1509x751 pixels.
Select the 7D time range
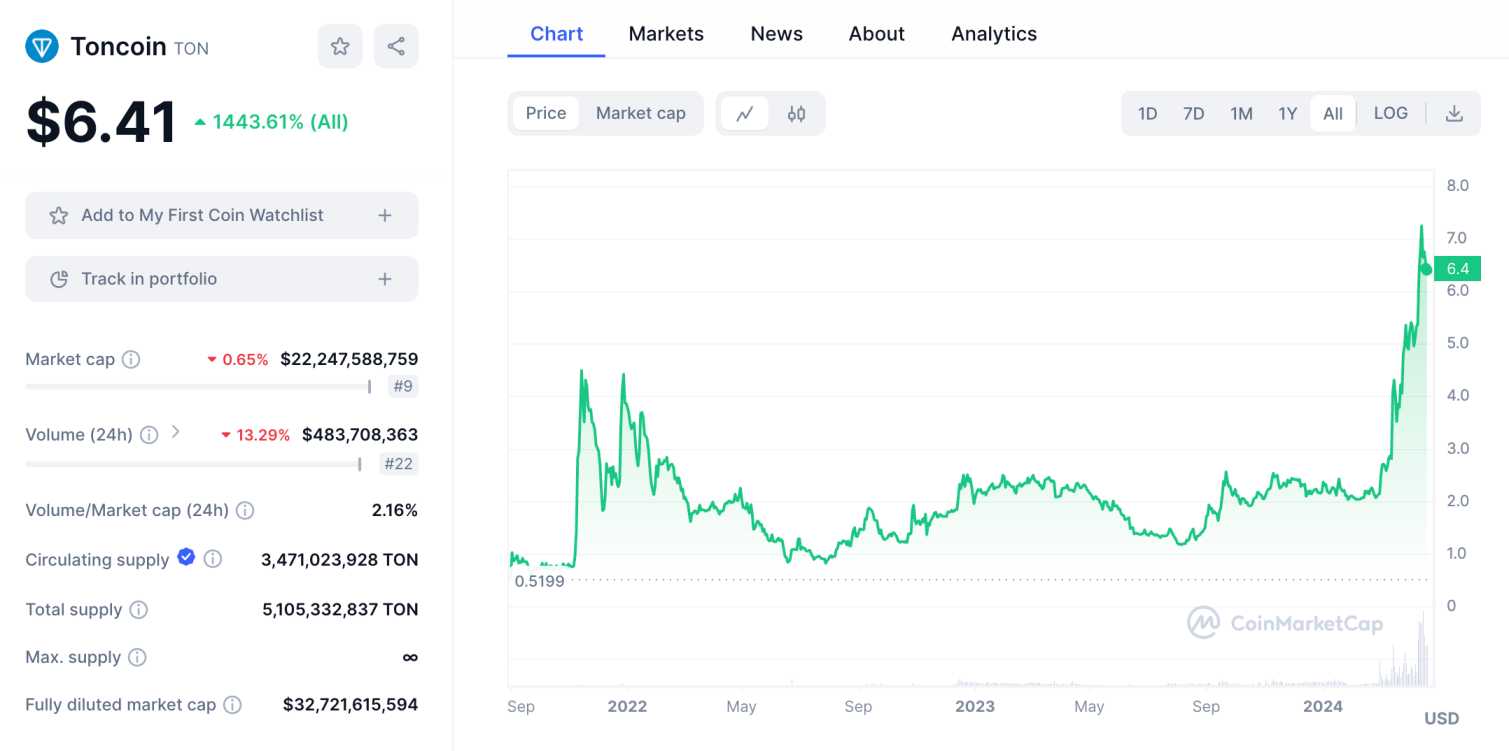point(1194,113)
